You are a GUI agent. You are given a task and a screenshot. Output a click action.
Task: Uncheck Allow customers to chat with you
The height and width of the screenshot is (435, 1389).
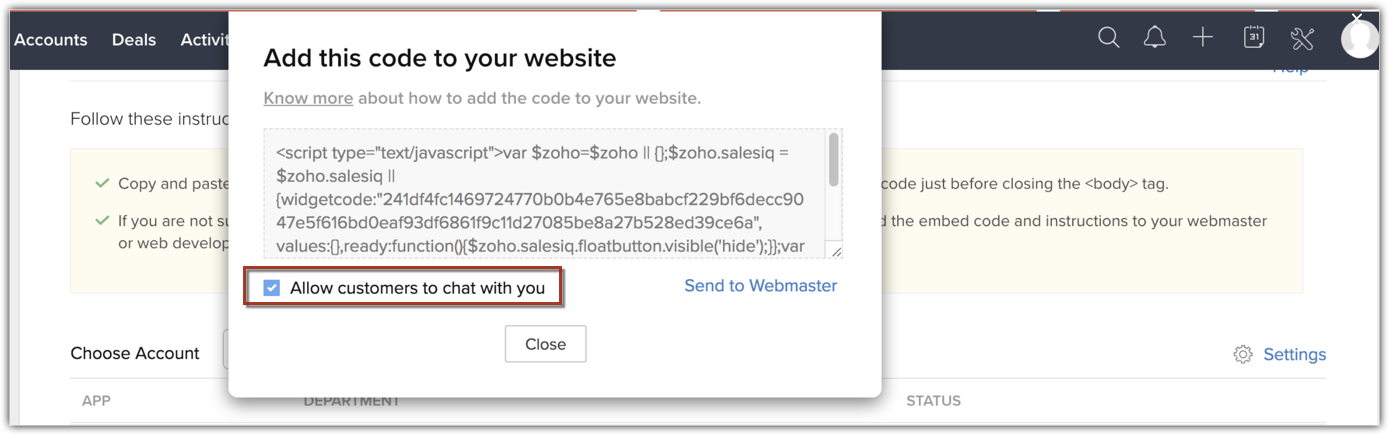coord(272,288)
